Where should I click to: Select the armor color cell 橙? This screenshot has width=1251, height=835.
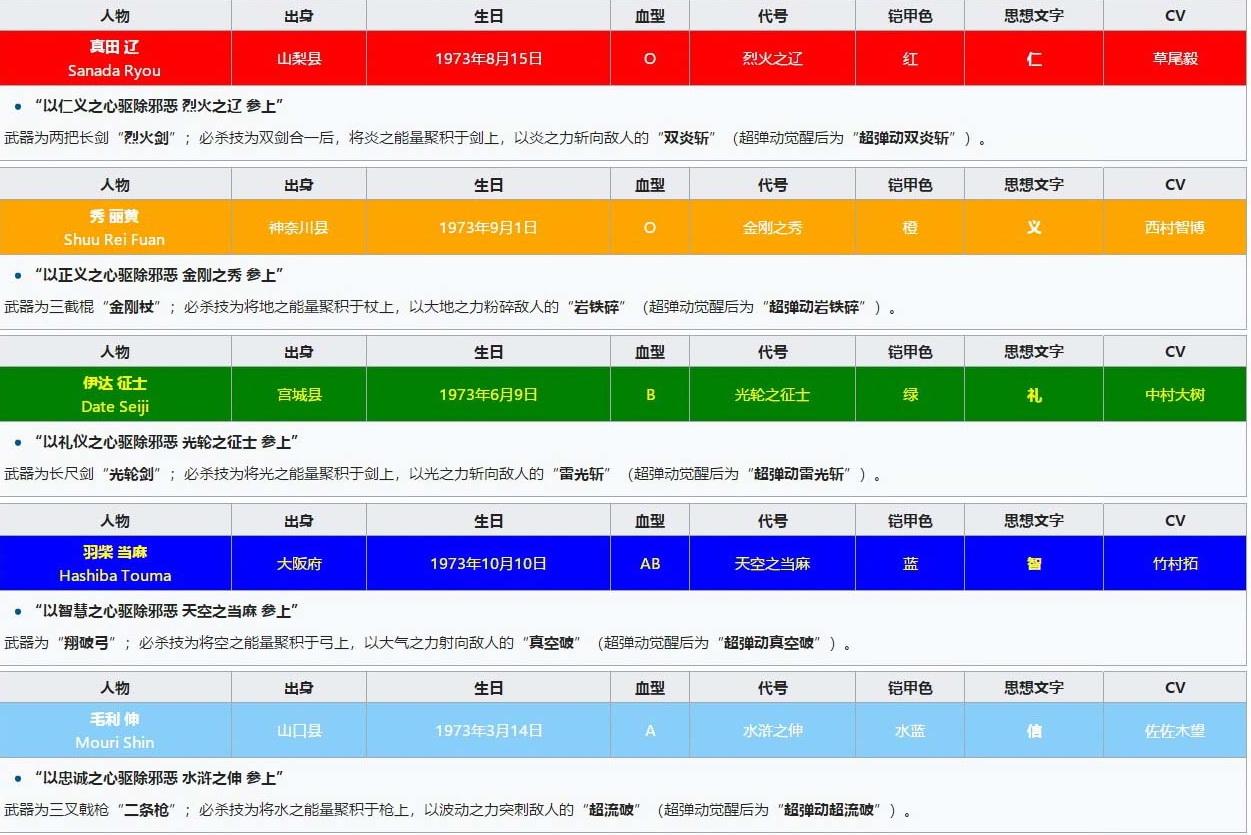tap(910, 227)
